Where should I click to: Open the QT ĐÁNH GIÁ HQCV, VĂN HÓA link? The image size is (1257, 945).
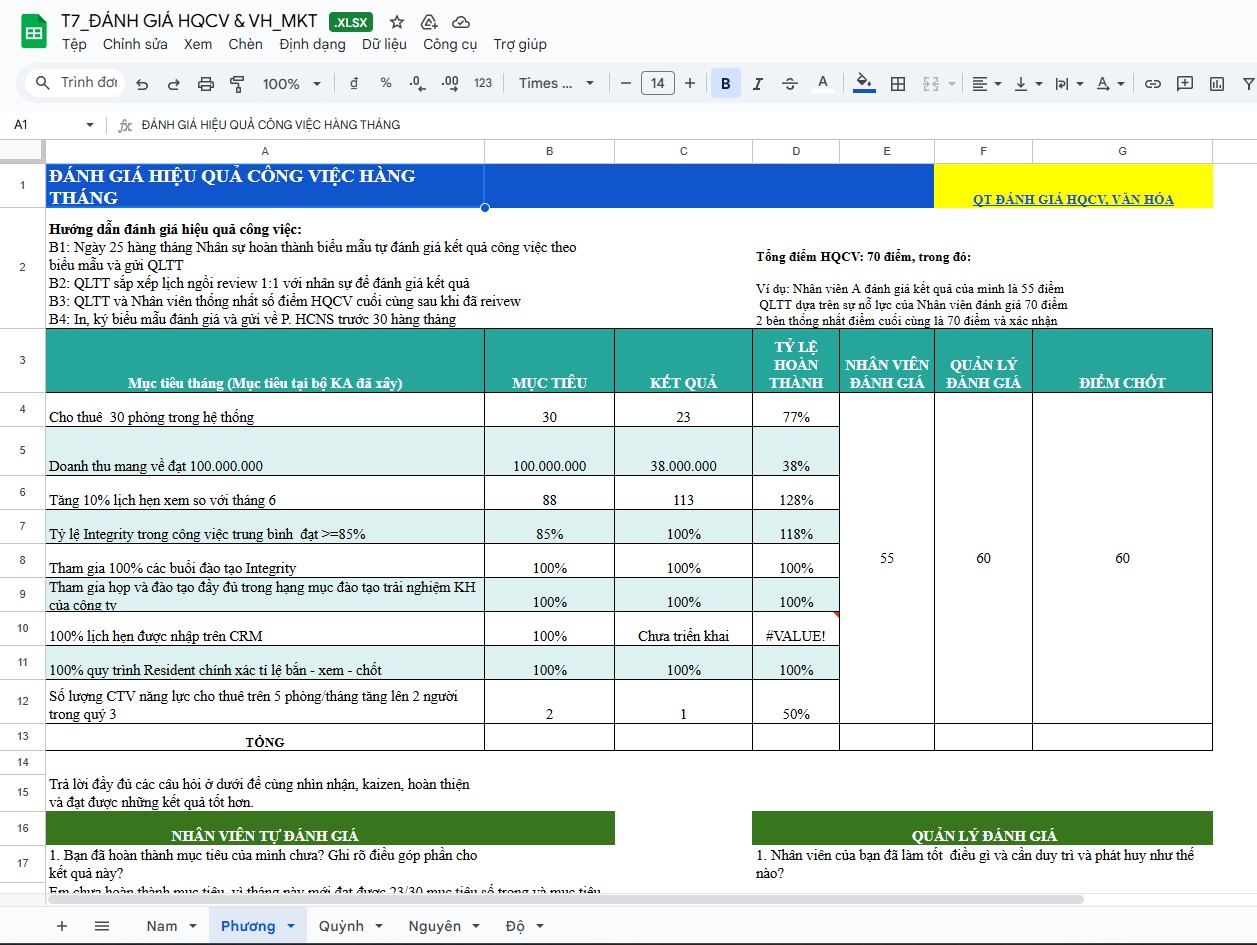click(x=1073, y=199)
